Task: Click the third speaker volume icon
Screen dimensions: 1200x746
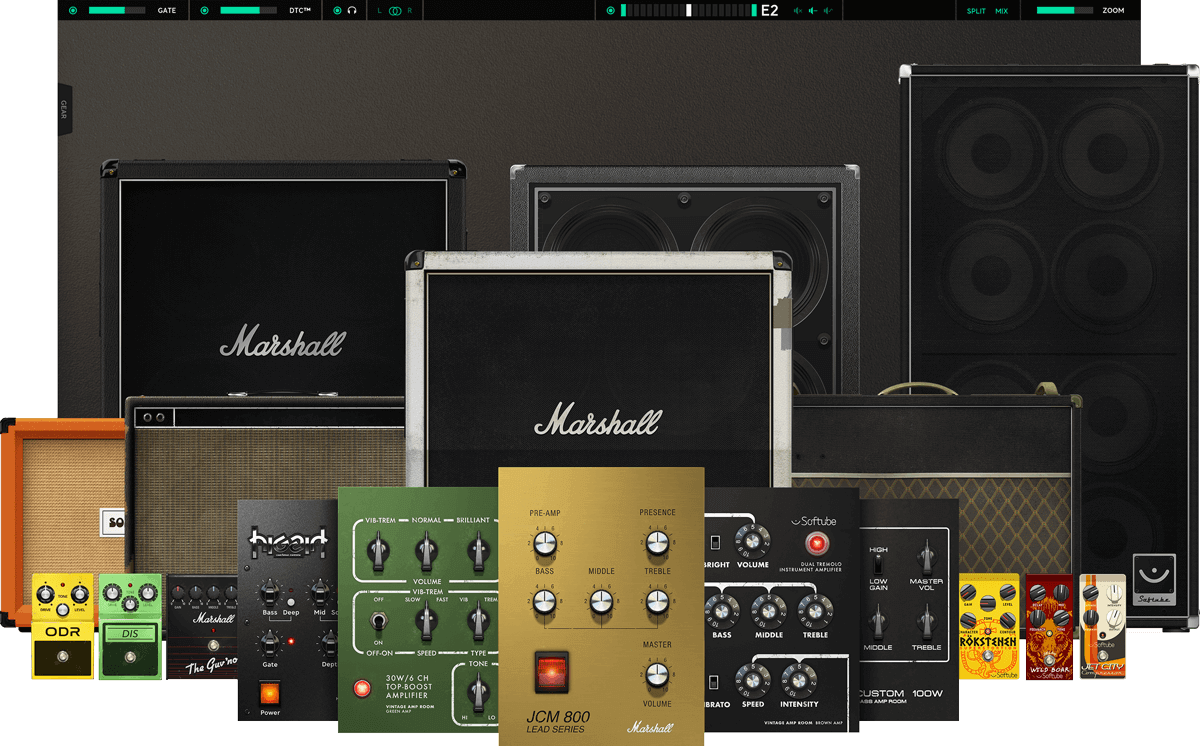Action: 830,10
